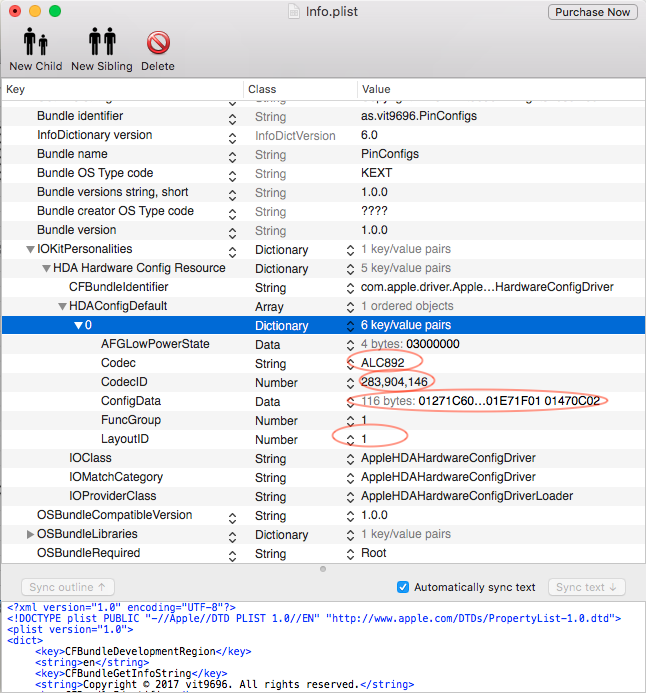Click the PropertyList-1.0.dtd URL in XML text

[x=473, y=618]
